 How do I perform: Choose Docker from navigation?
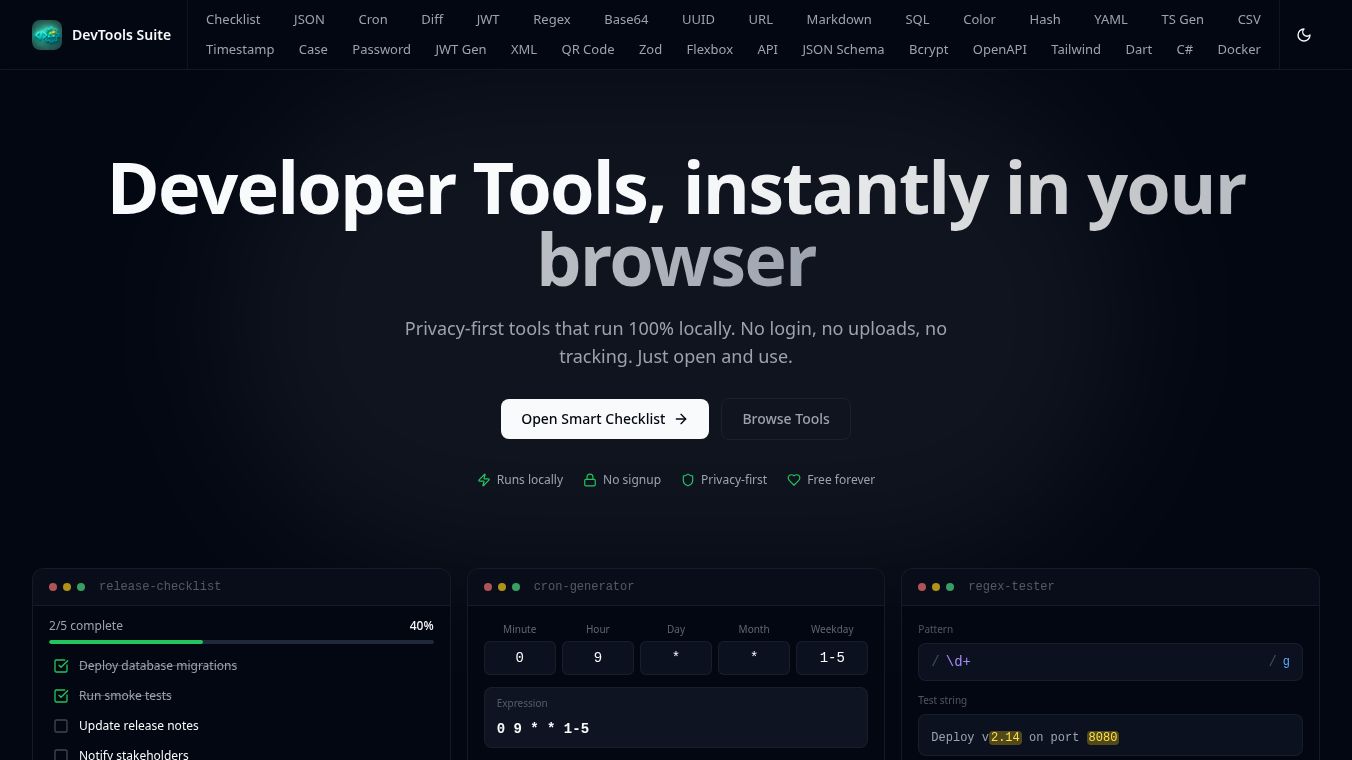pos(1239,49)
